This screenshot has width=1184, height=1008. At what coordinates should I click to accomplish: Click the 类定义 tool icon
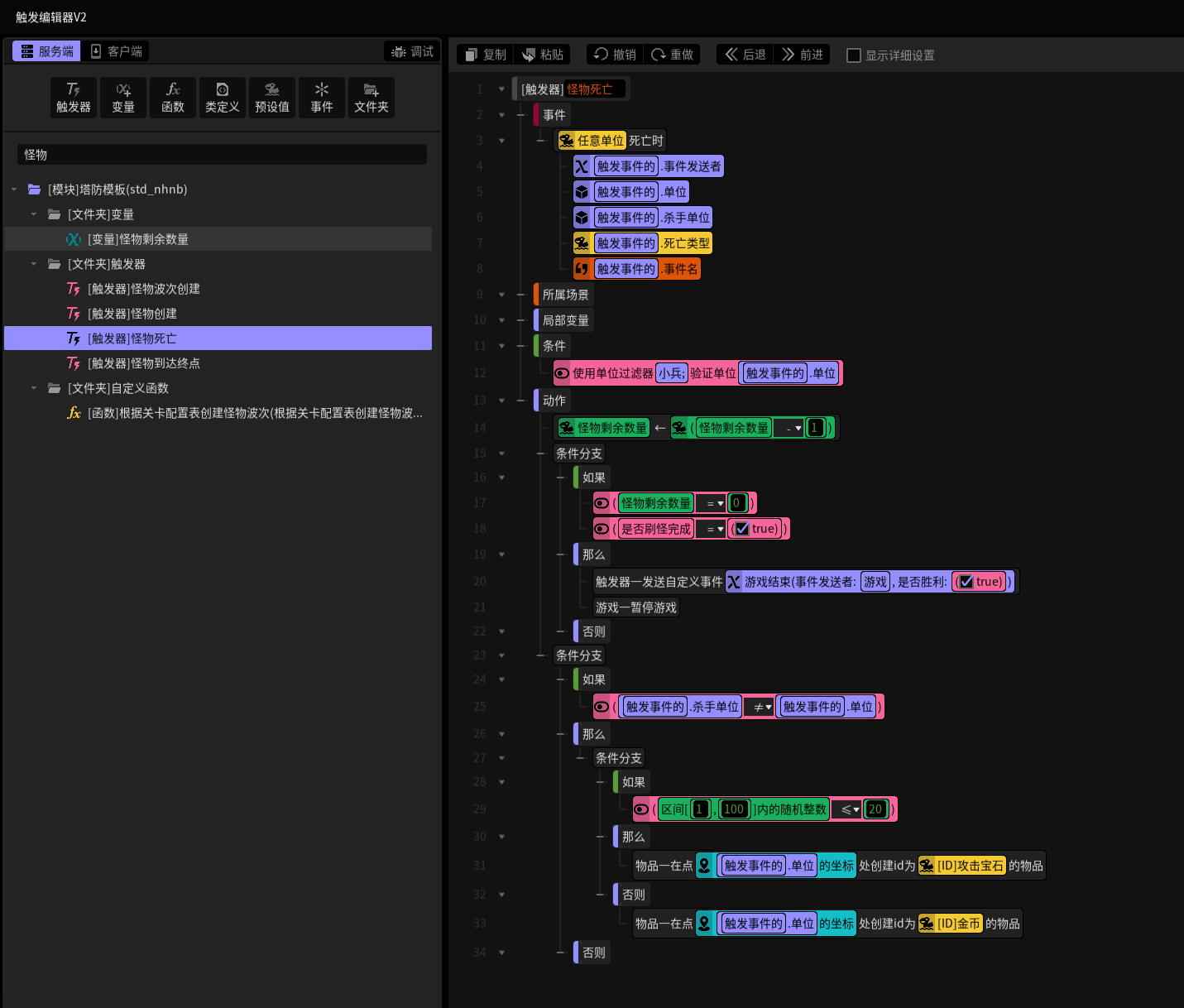coord(223,98)
